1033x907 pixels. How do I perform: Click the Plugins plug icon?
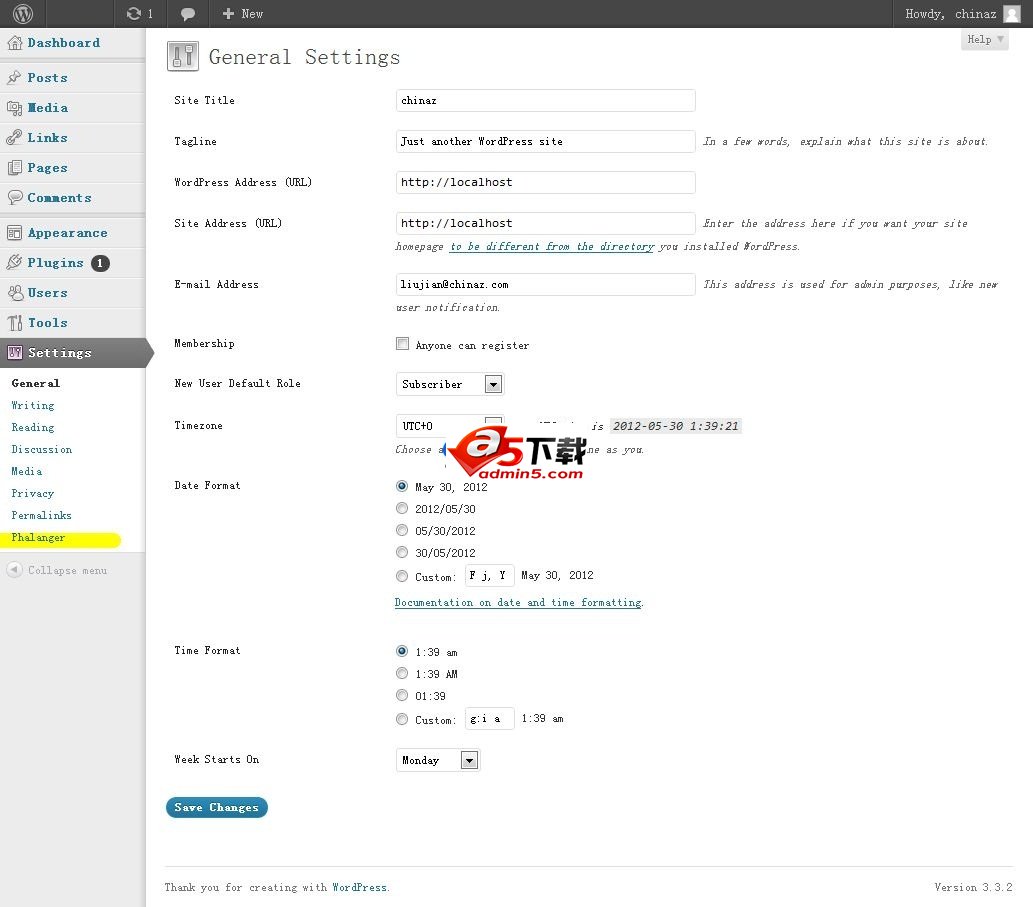click(15, 263)
